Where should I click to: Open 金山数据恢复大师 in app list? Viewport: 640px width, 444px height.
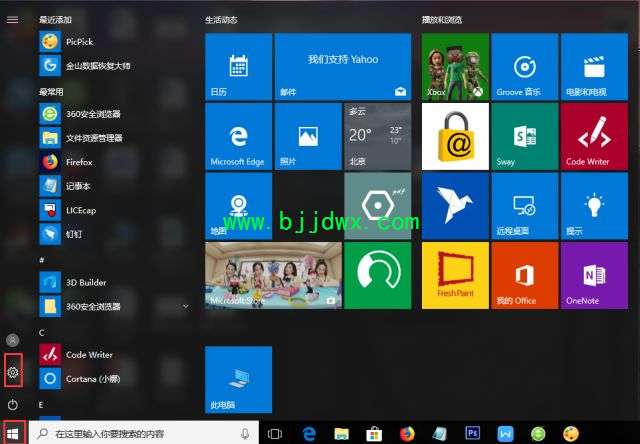point(114,65)
